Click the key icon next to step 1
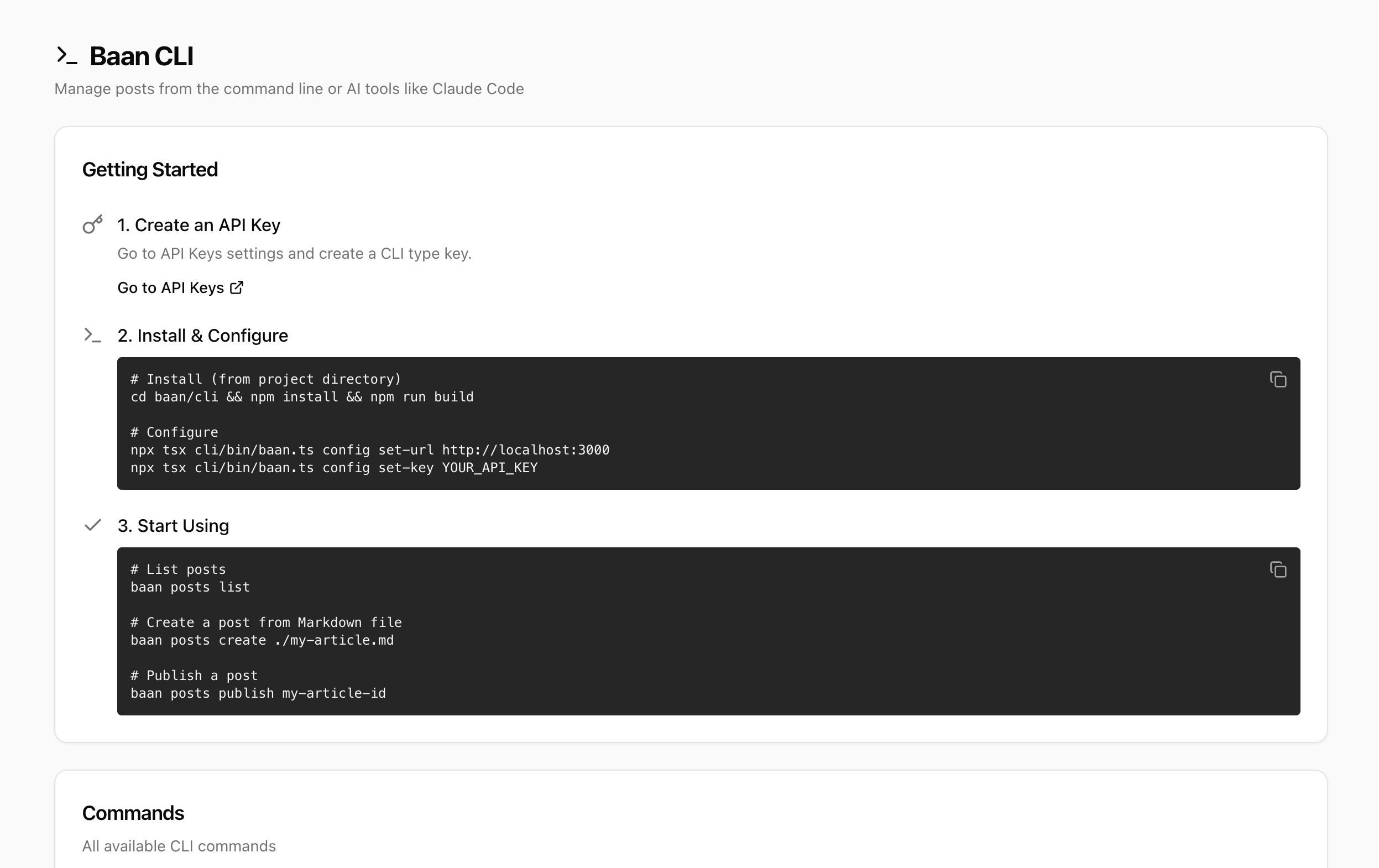This screenshot has width=1379, height=868. (93, 224)
